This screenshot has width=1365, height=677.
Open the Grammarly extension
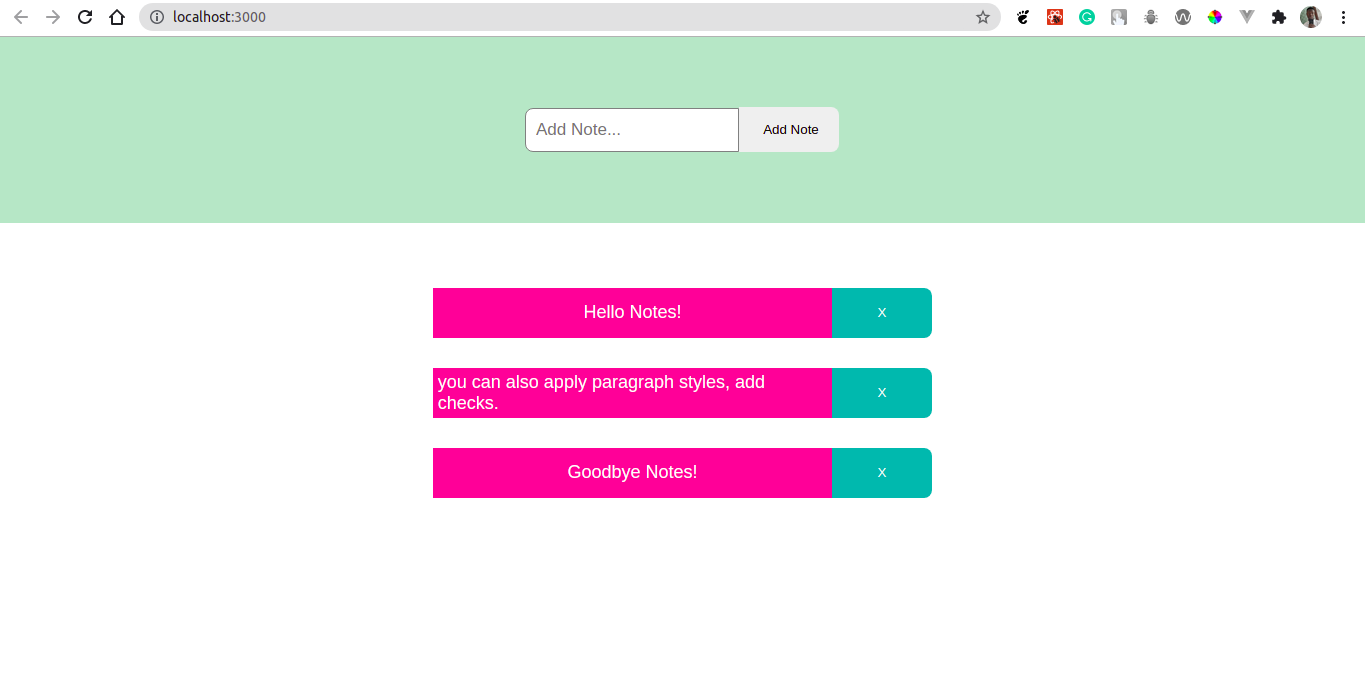tap(1087, 17)
